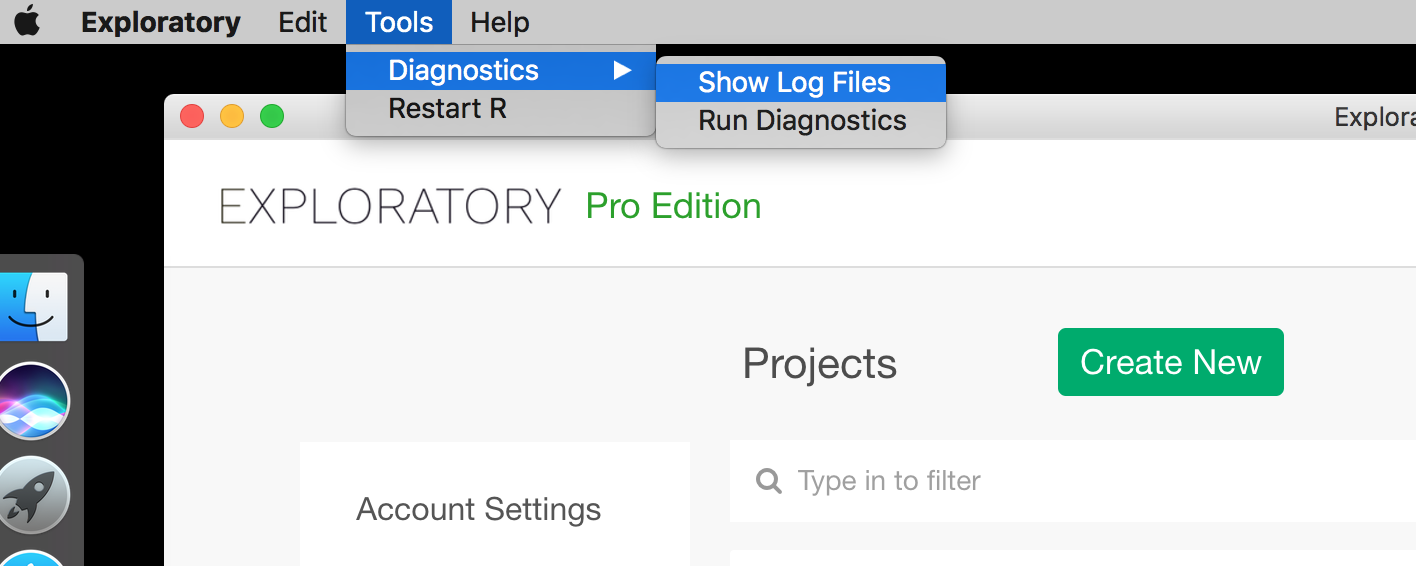1416x566 pixels.
Task: Click the yellow minimize window button
Action: (x=232, y=116)
